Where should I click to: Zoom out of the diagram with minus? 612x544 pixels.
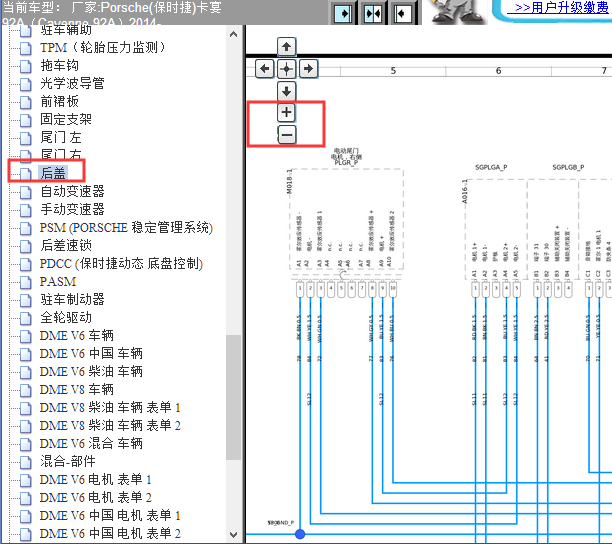coord(286,135)
